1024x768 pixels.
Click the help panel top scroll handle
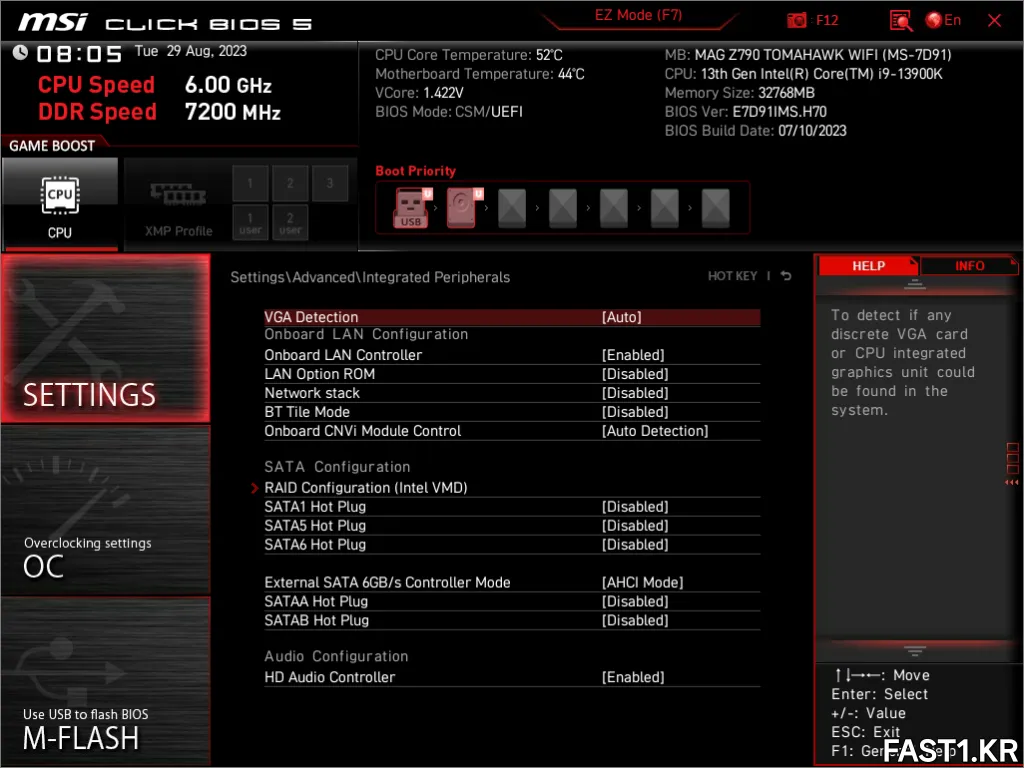pyautogui.click(x=914, y=285)
